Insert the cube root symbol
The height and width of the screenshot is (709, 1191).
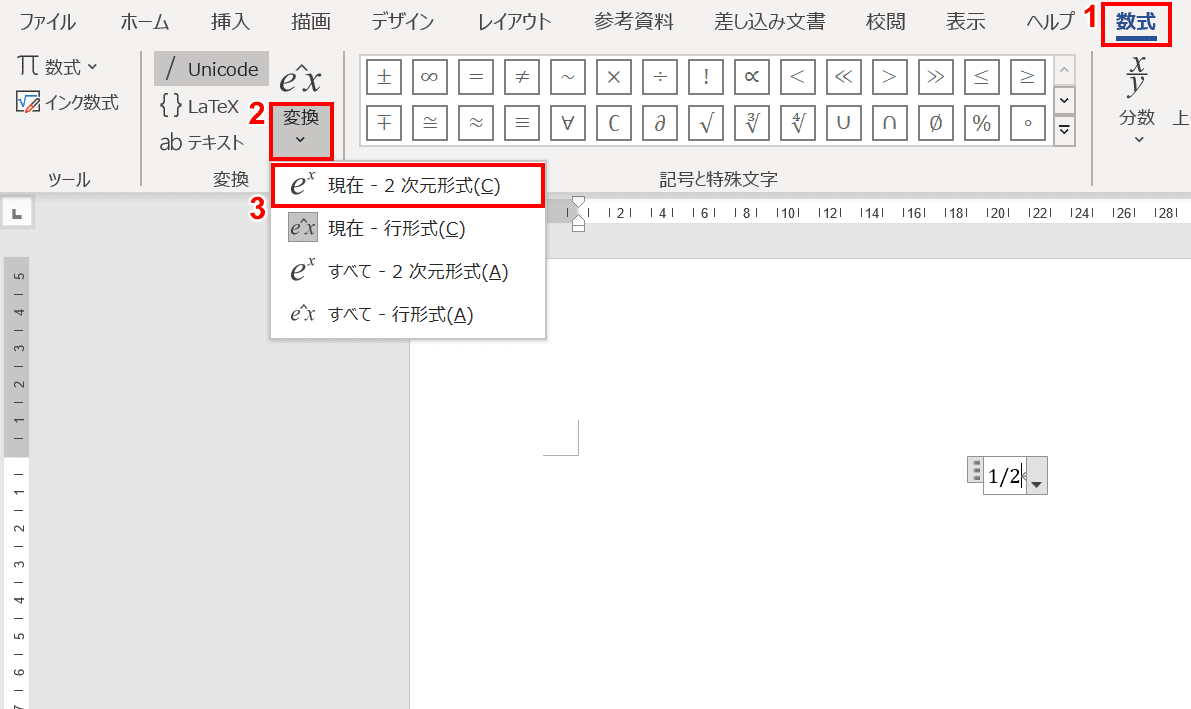(x=752, y=123)
